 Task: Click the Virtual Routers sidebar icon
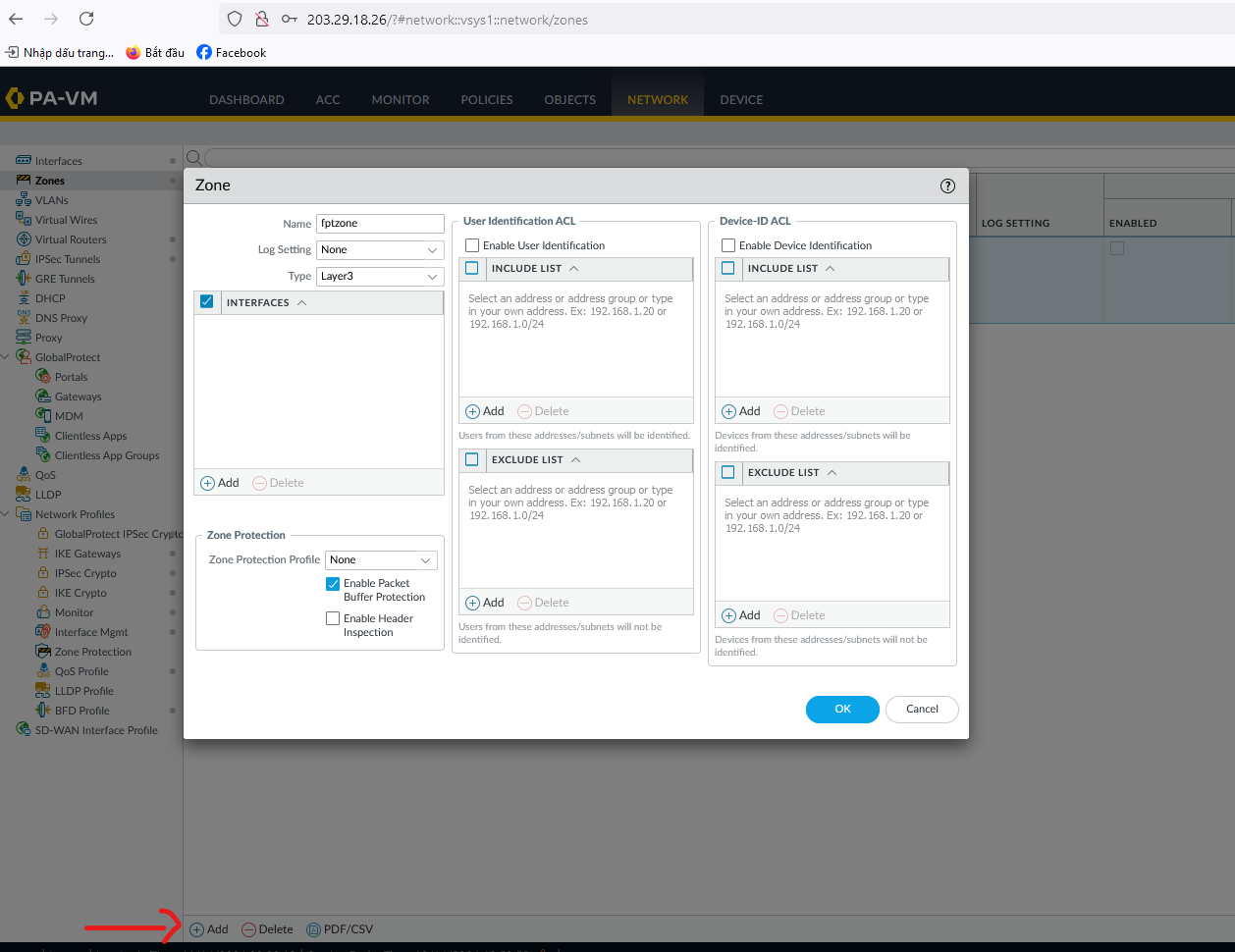click(x=24, y=239)
